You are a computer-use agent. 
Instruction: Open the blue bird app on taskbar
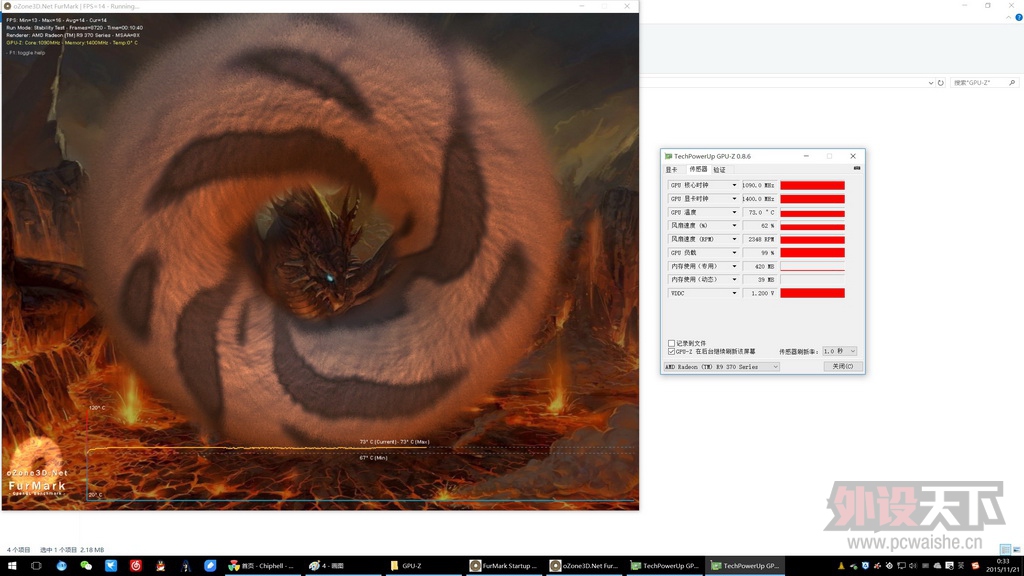pyautogui.click(x=111, y=566)
